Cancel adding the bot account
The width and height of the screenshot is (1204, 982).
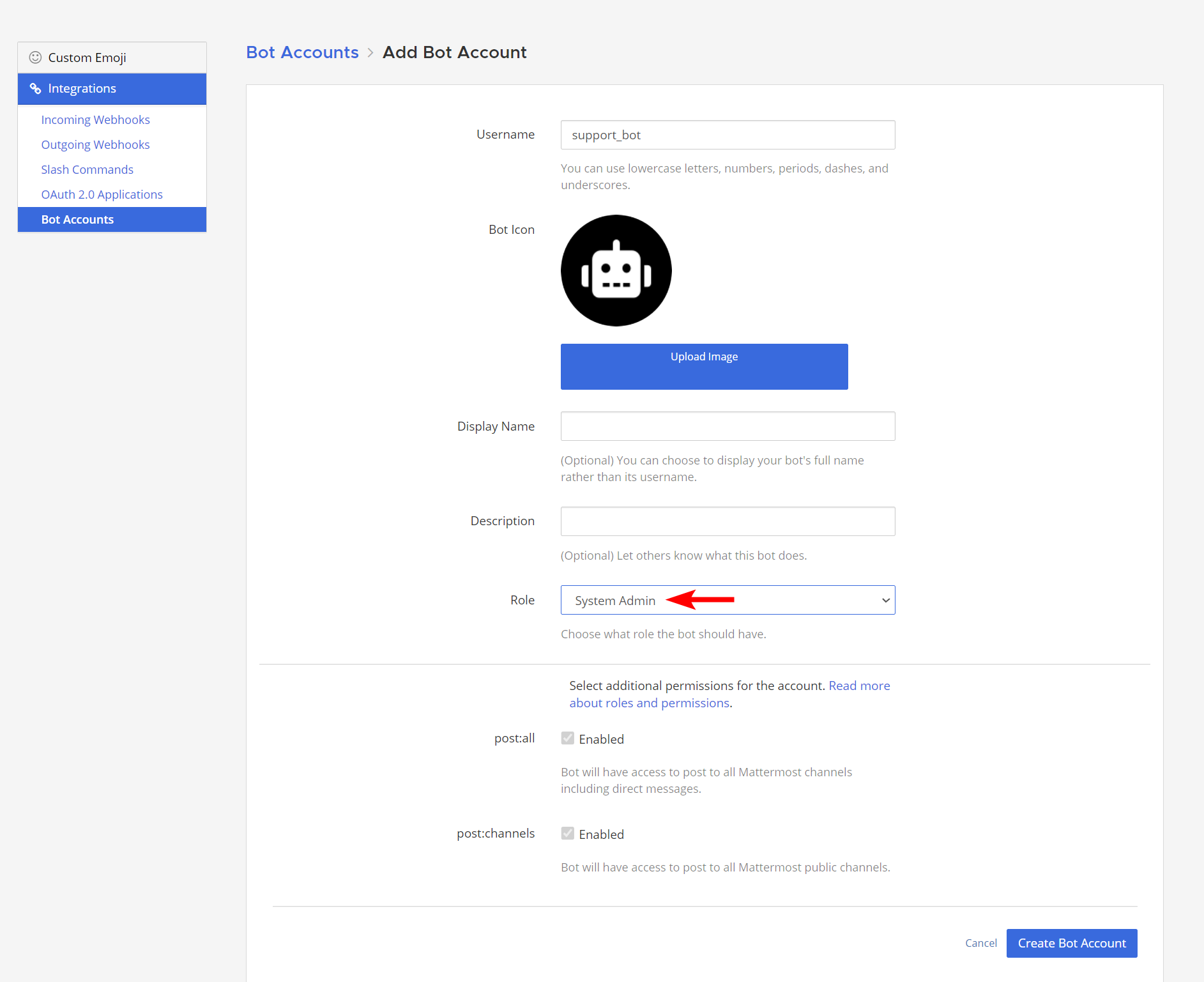[x=980, y=943]
